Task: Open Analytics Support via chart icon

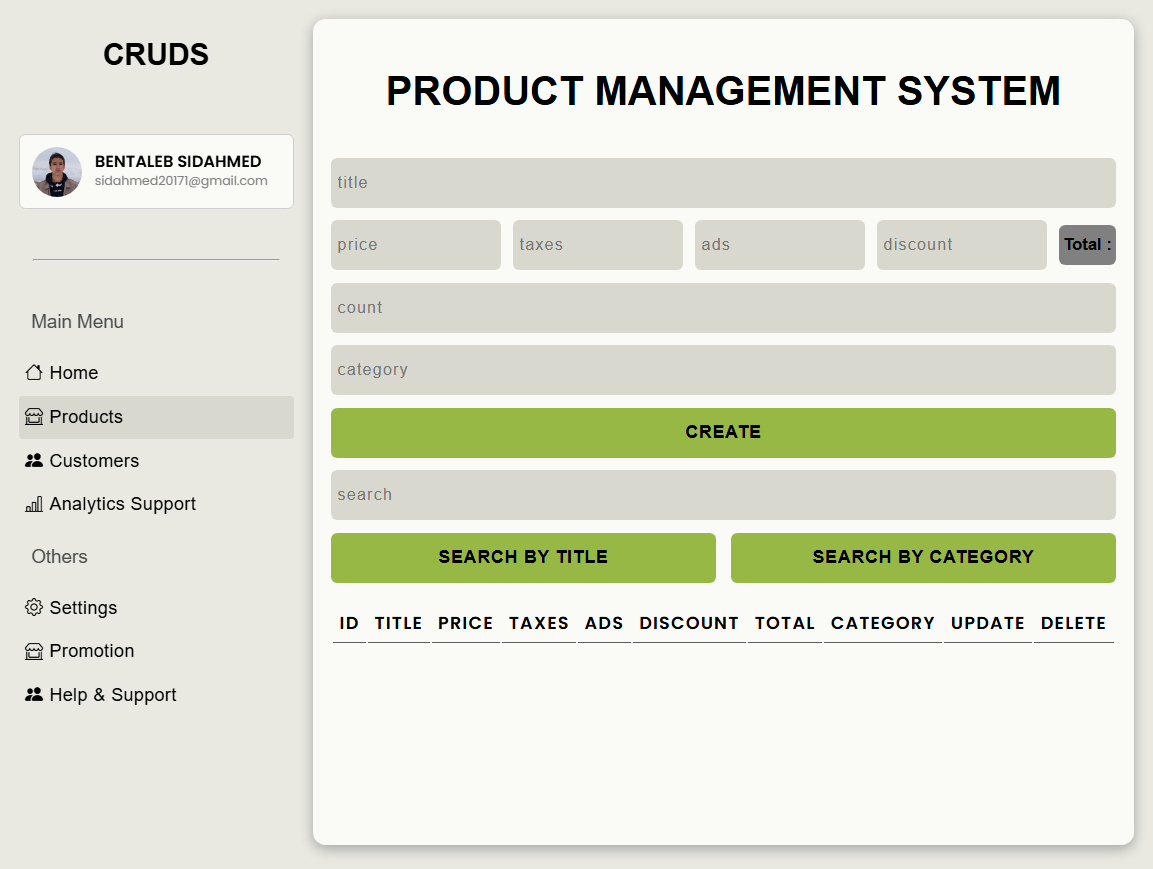Action: [x=33, y=503]
